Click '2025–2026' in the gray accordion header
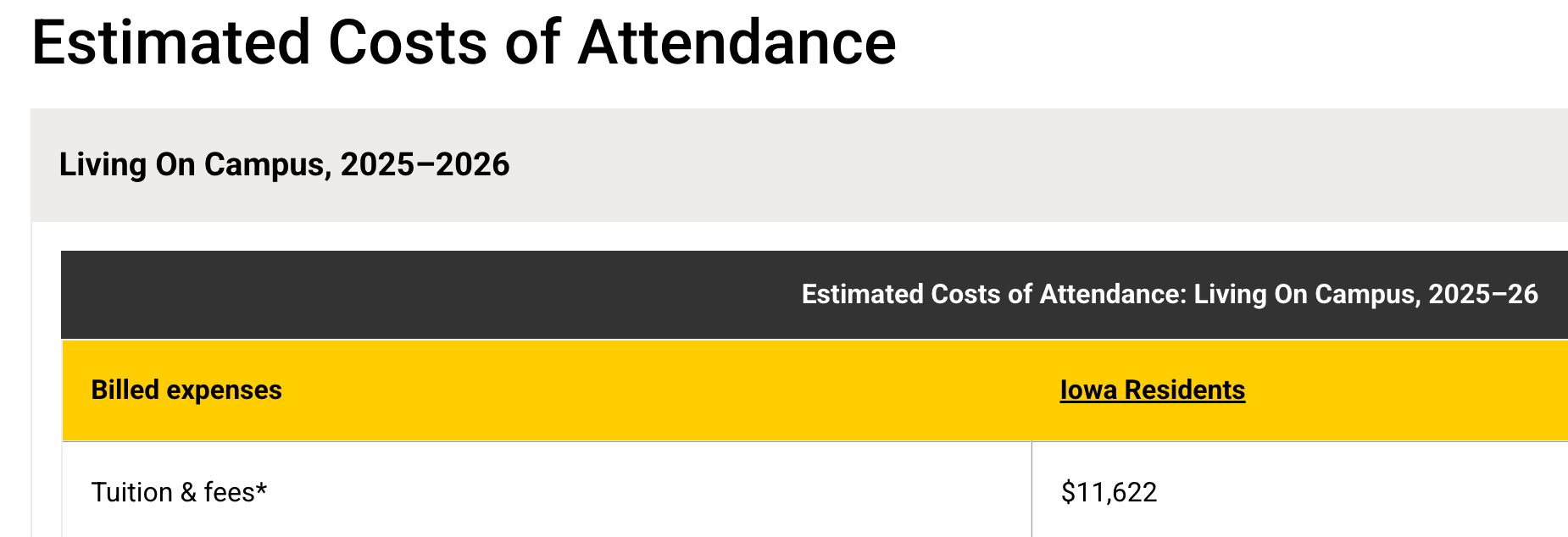The height and width of the screenshot is (537, 1568). pos(425,164)
